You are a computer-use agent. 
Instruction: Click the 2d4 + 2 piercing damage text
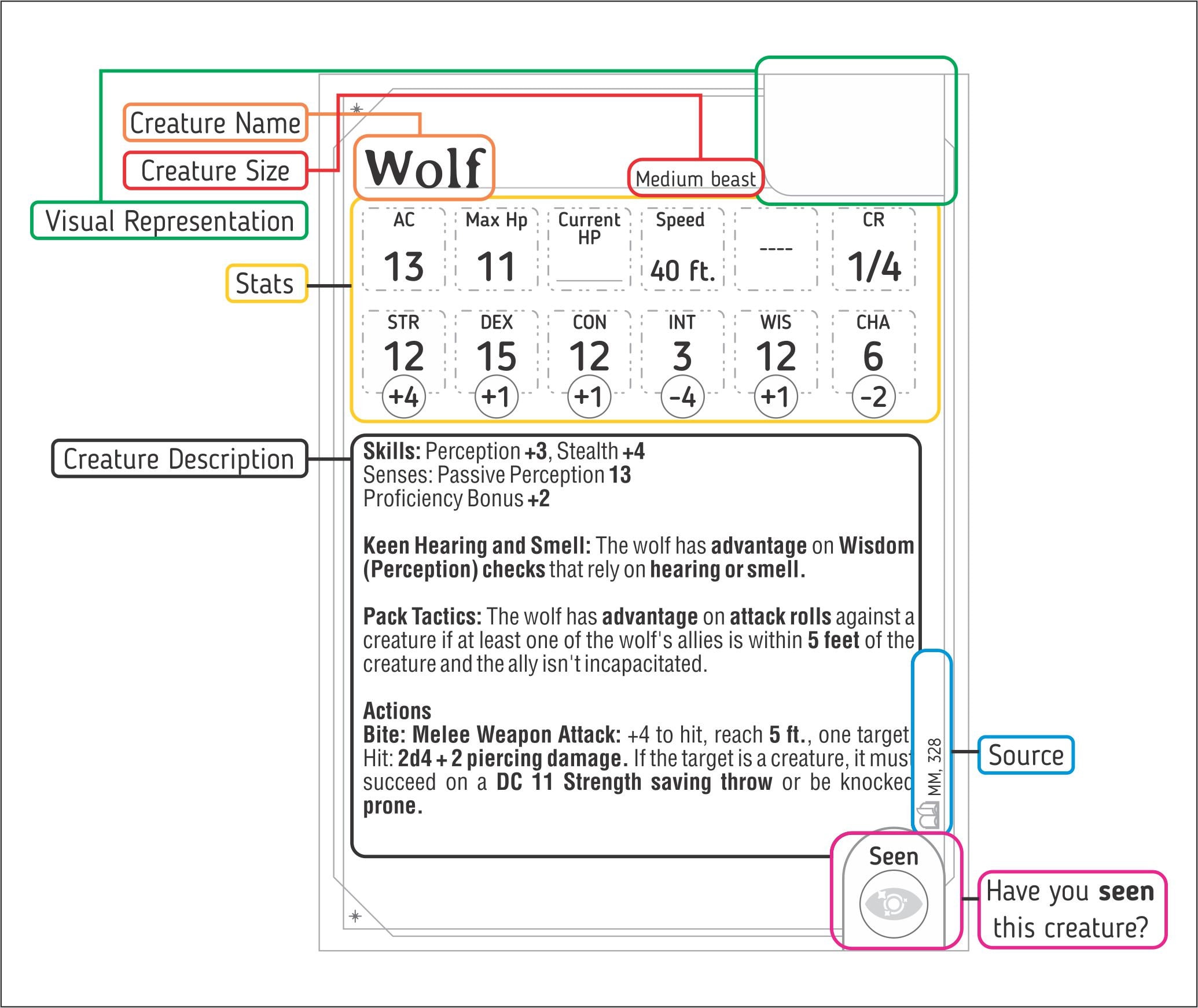coord(513,759)
